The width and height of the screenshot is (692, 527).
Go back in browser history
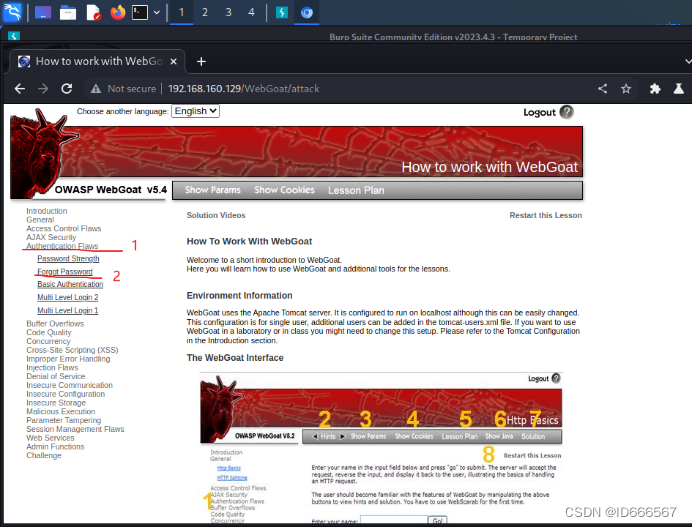[x=20, y=89]
